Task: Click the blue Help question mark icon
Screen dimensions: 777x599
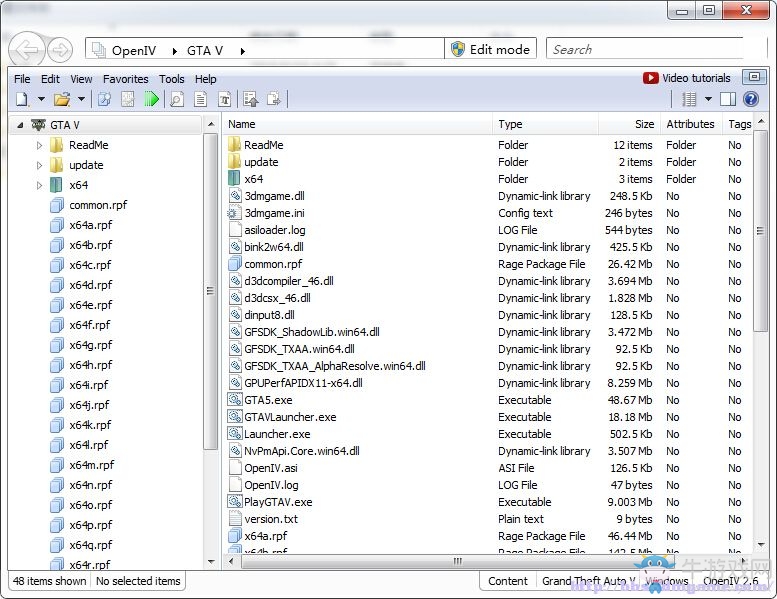Action: (x=751, y=99)
